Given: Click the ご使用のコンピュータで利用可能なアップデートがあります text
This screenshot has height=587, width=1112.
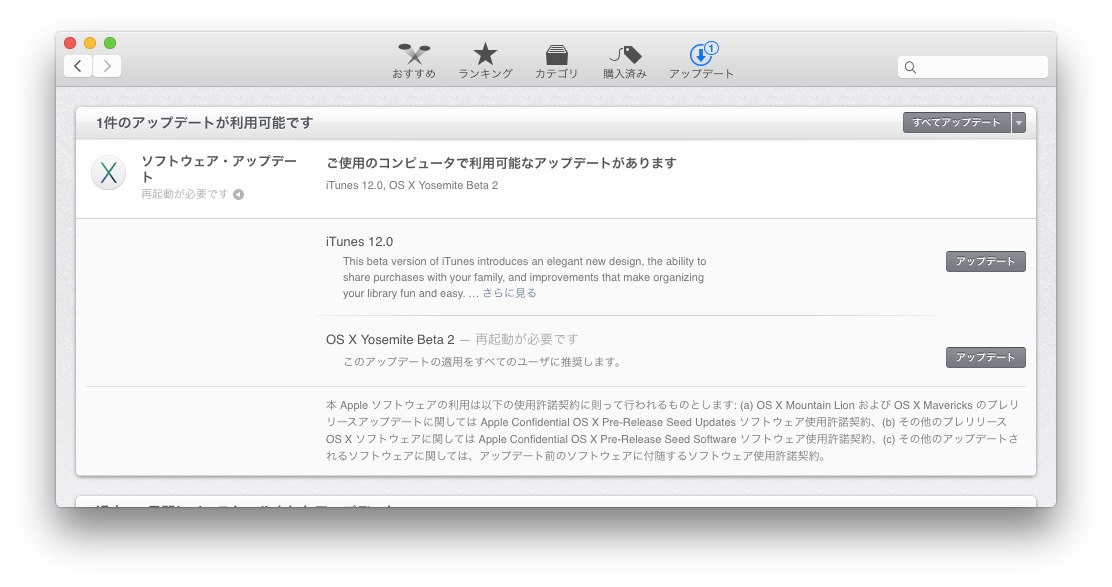Looking at the screenshot, I should (x=501, y=163).
